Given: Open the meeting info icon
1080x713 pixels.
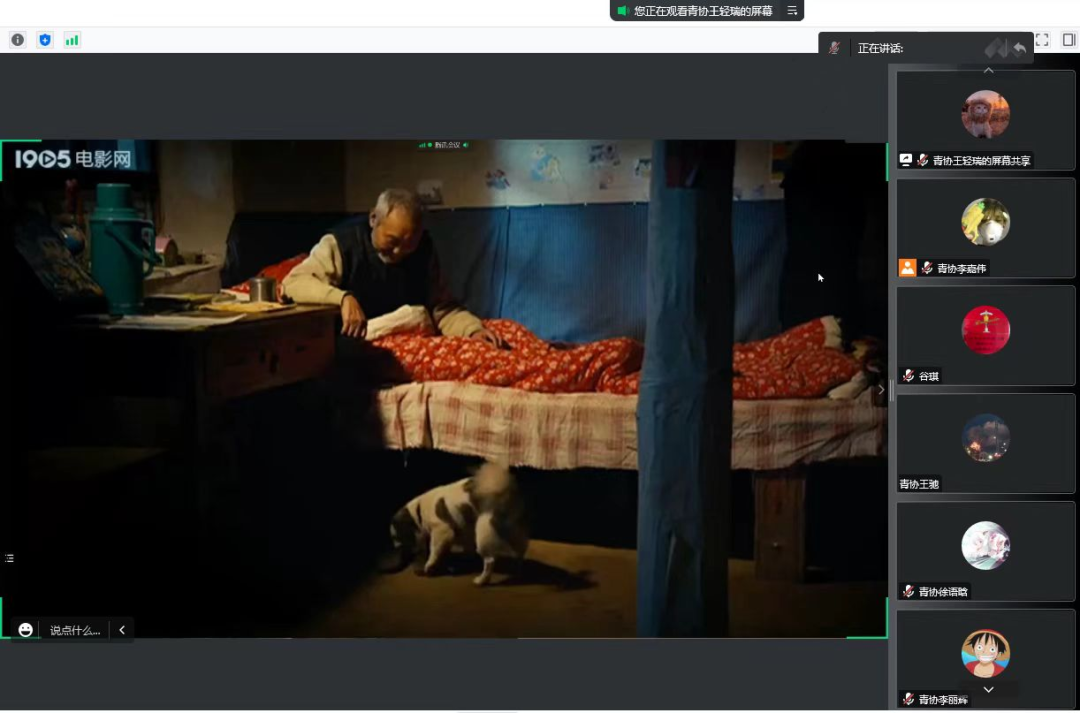Looking at the screenshot, I should (17, 40).
